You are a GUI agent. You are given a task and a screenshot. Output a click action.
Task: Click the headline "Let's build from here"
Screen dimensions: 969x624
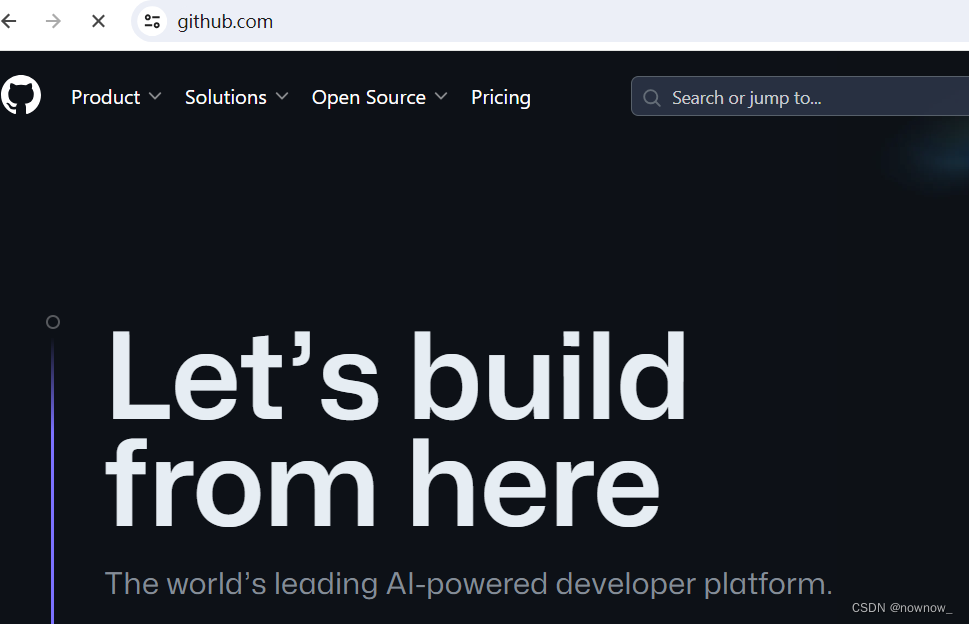point(396,428)
